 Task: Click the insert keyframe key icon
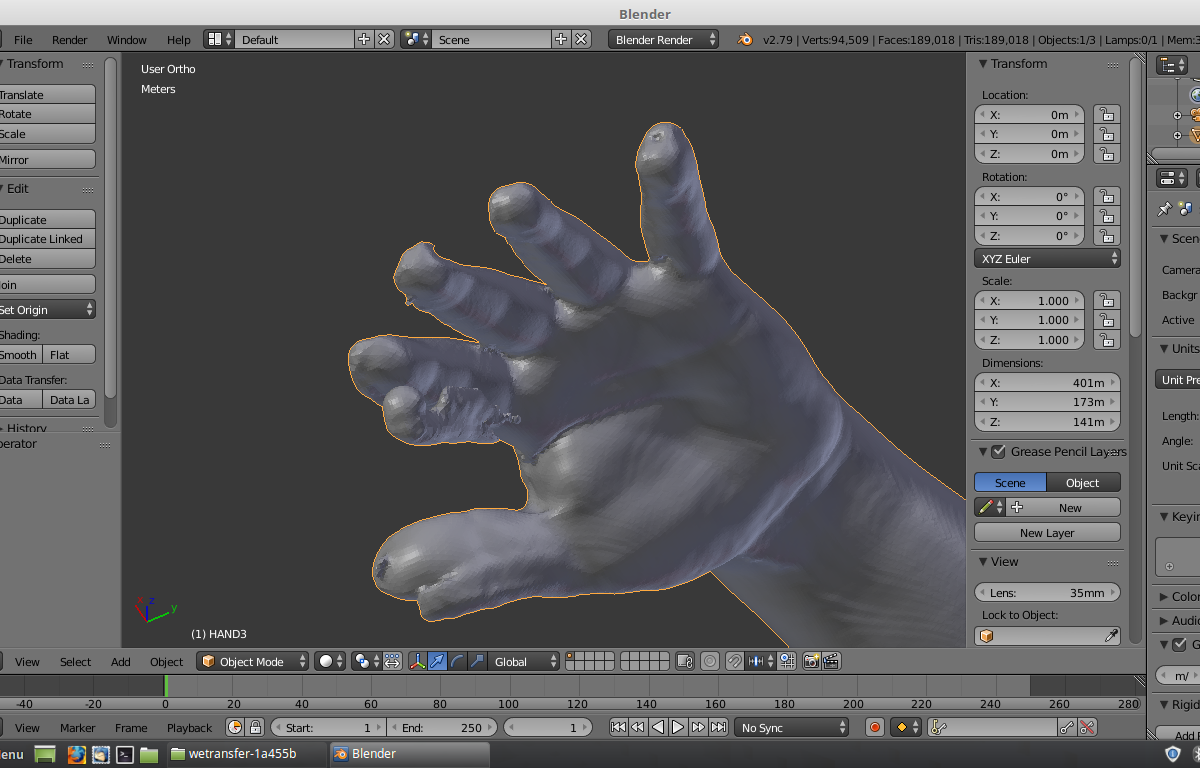(x=1067, y=727)
